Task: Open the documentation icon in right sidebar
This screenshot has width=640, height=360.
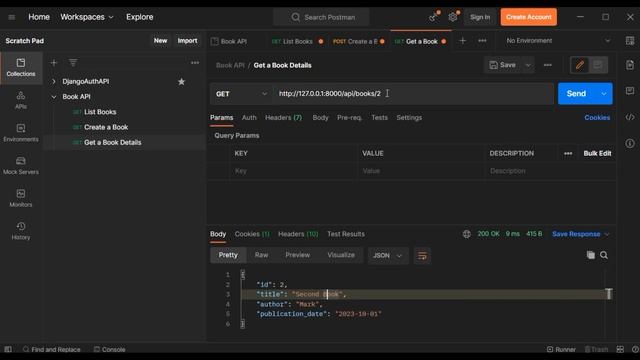Action: pos(630,65)
